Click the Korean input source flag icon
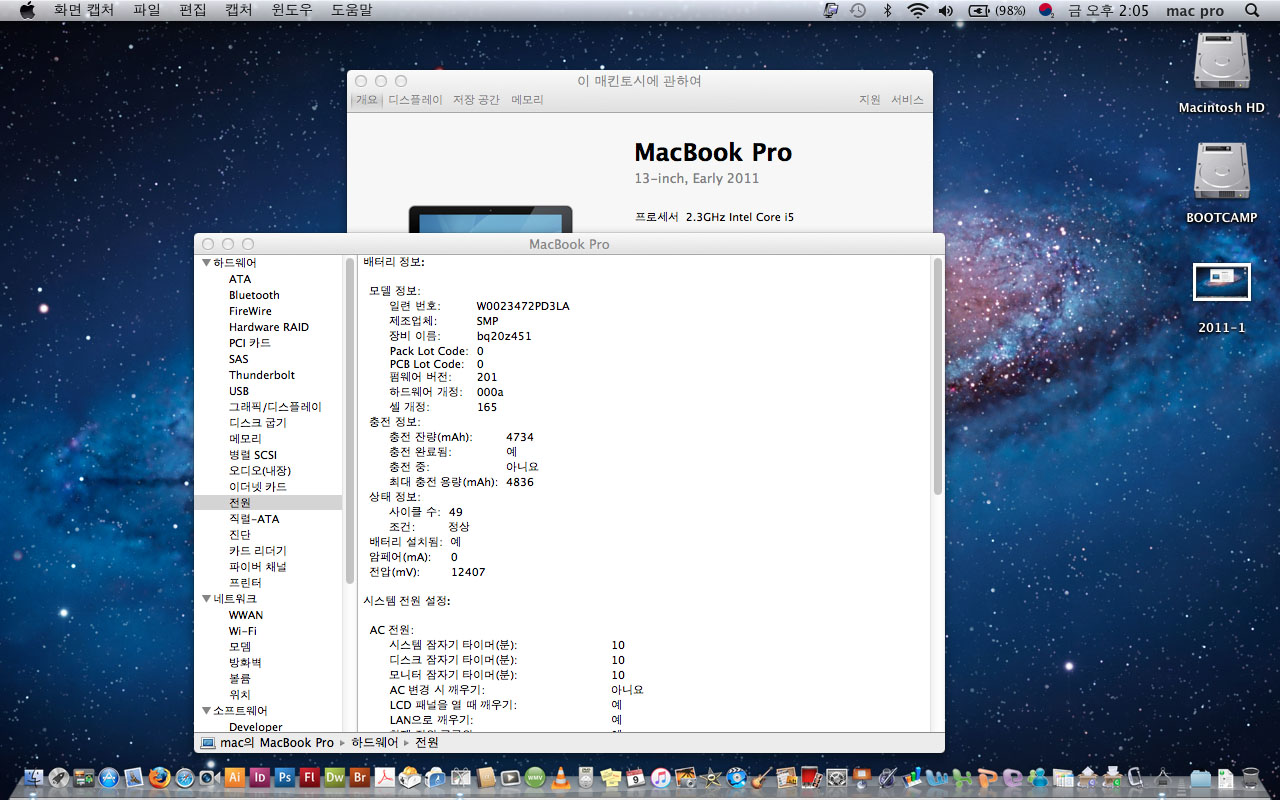This screenshot has height=800, width=1280. [1046, 11]
